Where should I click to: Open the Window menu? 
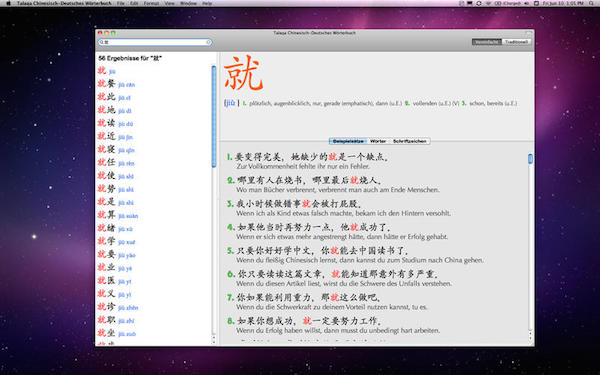(188, 3)
